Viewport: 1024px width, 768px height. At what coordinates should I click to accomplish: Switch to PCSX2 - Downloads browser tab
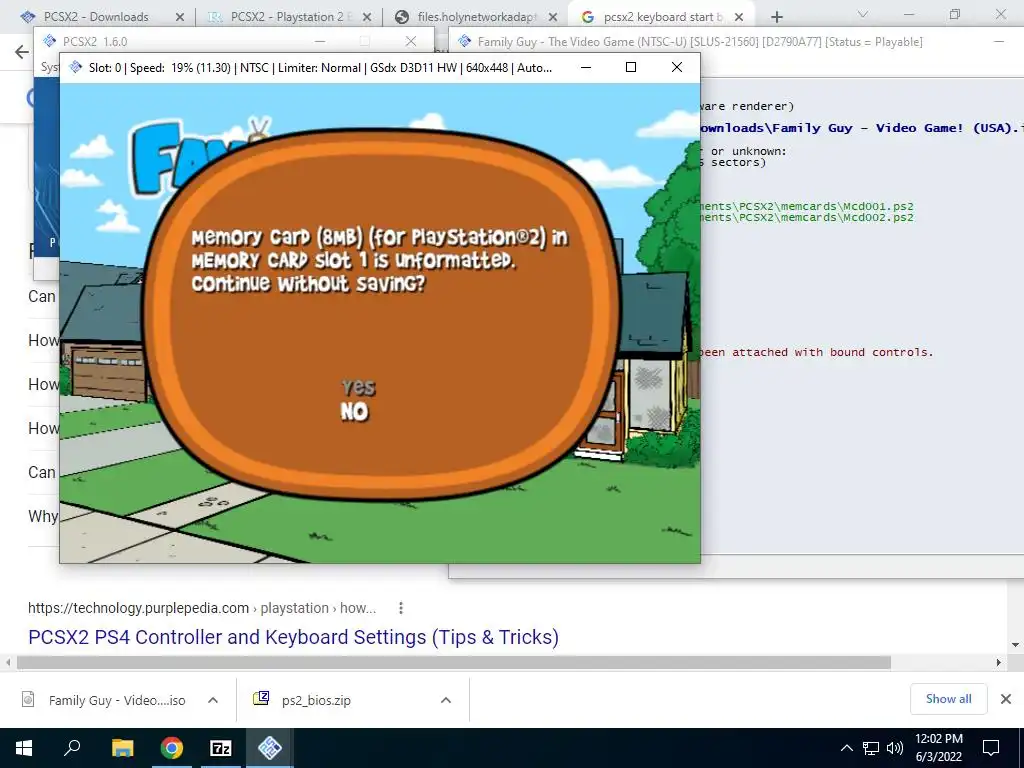click(x=96, y=17)
